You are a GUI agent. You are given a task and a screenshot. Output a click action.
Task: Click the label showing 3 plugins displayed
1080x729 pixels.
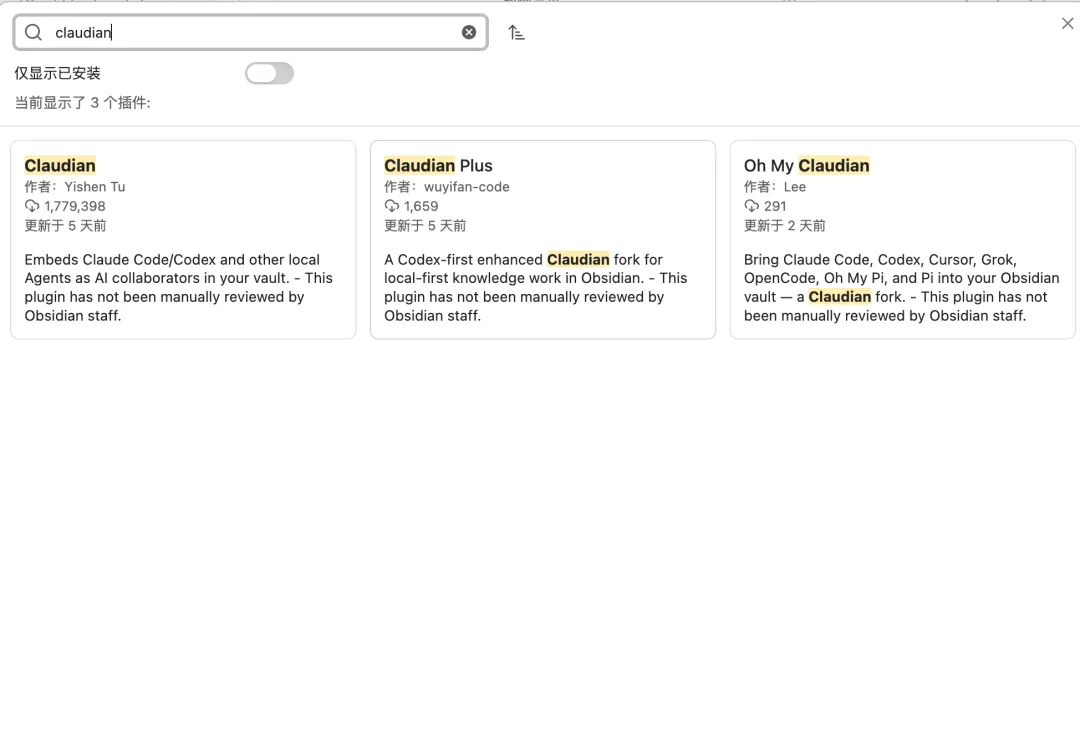coord(83,103)
